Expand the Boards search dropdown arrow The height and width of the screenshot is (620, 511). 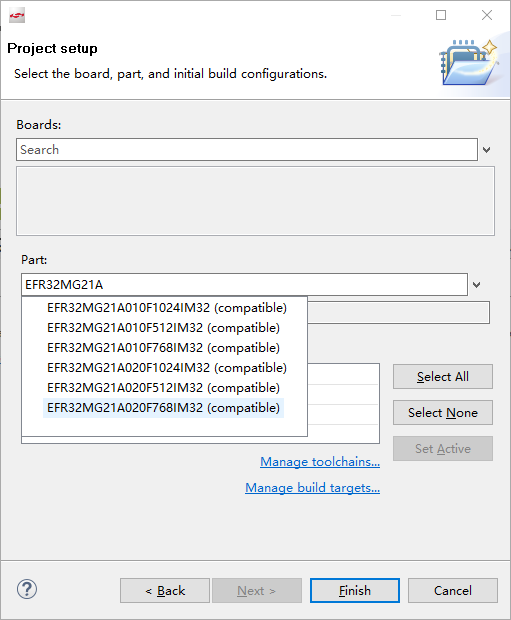coord(486,150)
